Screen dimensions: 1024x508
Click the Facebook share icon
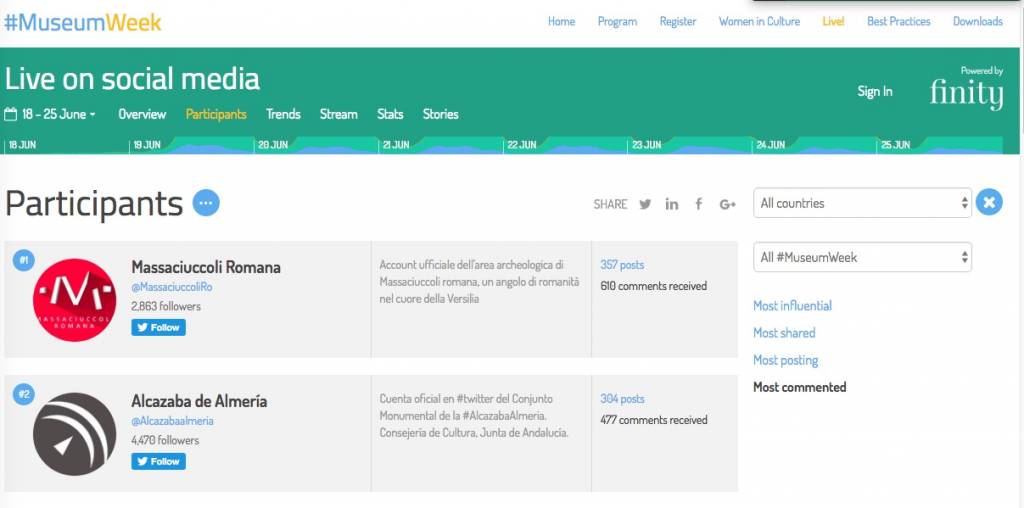698,204
